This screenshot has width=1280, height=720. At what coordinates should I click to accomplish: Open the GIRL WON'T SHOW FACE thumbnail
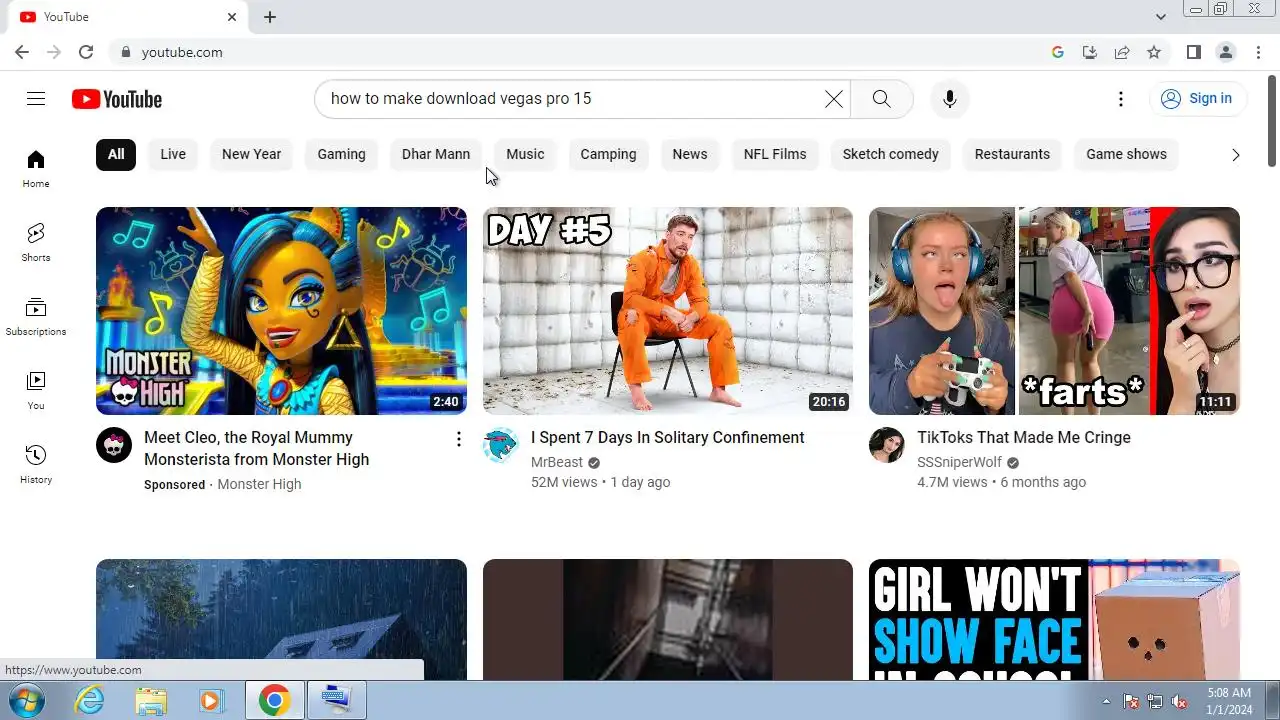tap(1054, 620)
